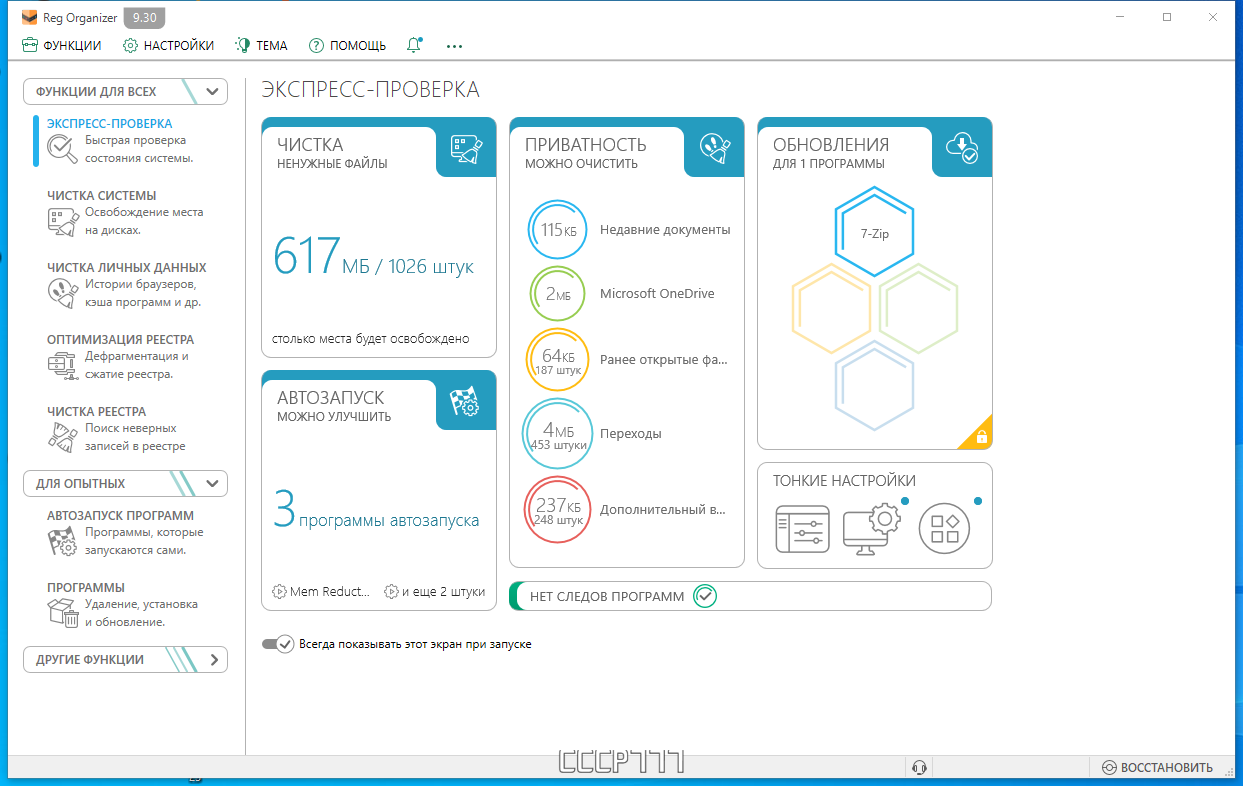Open the three-dots more menu
Image resolution: width=1243 pixels, height=786 pixels.
(x=455, y=46)
